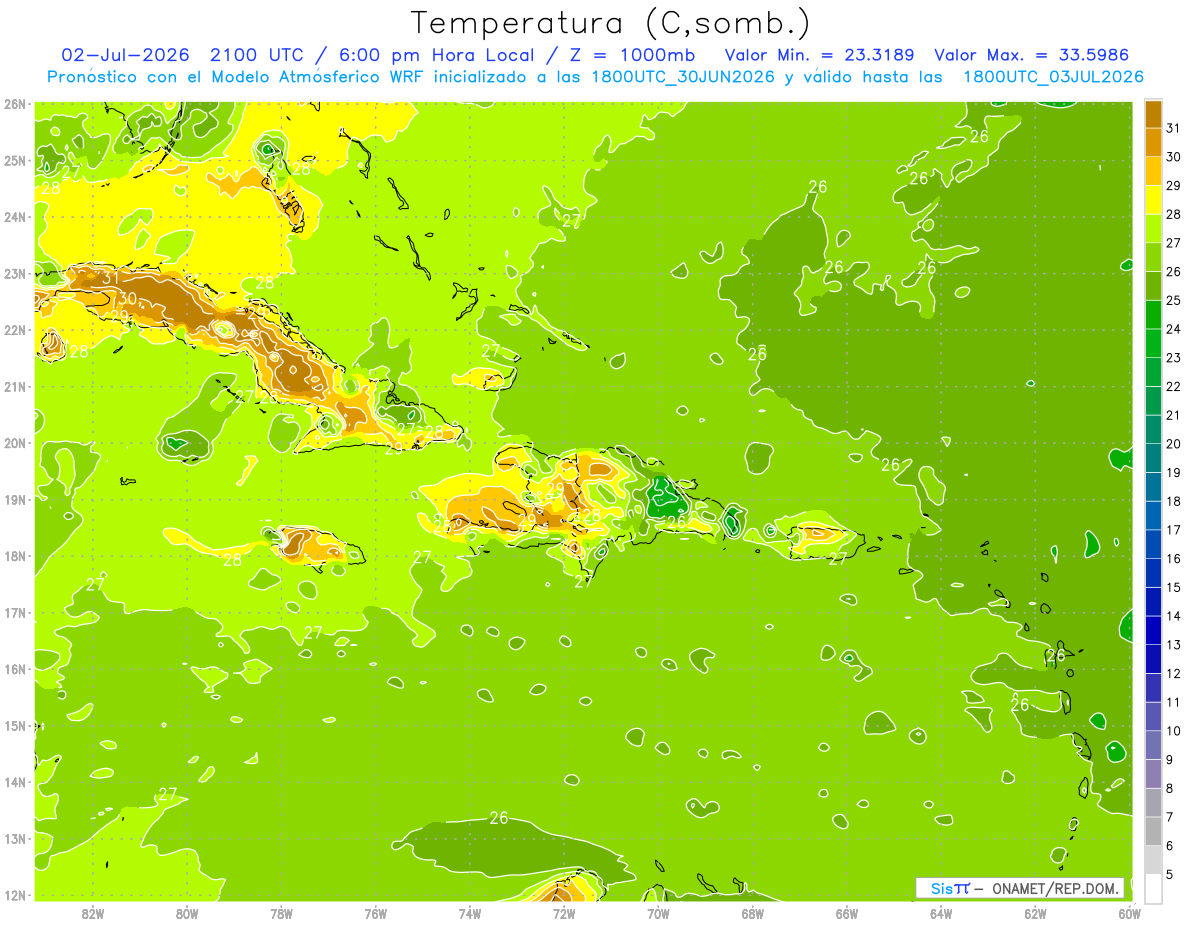The height and width of the screenshot is (927, 1200).
Task: Click the '82W' longitude axis label
Action: point(92,913)
